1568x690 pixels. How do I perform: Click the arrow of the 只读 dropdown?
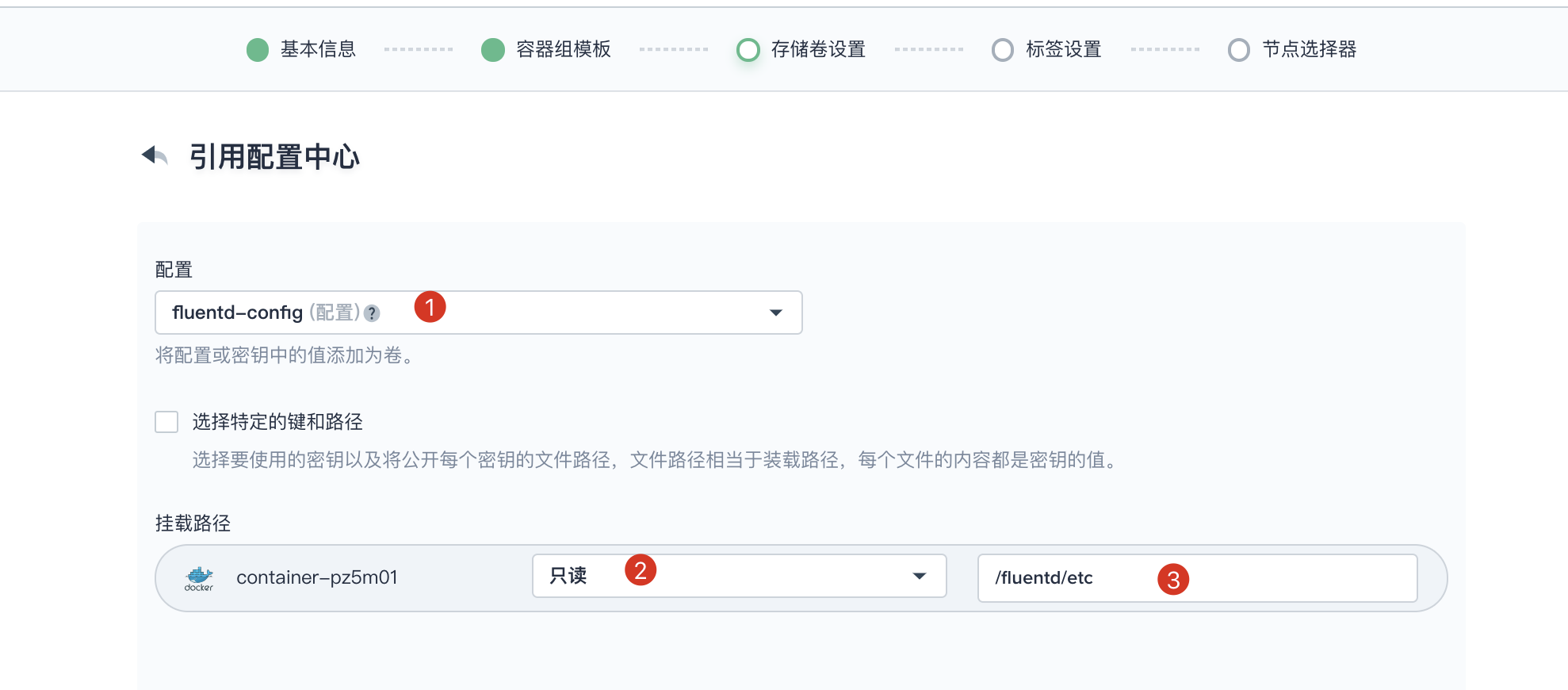tap(920, 576)
